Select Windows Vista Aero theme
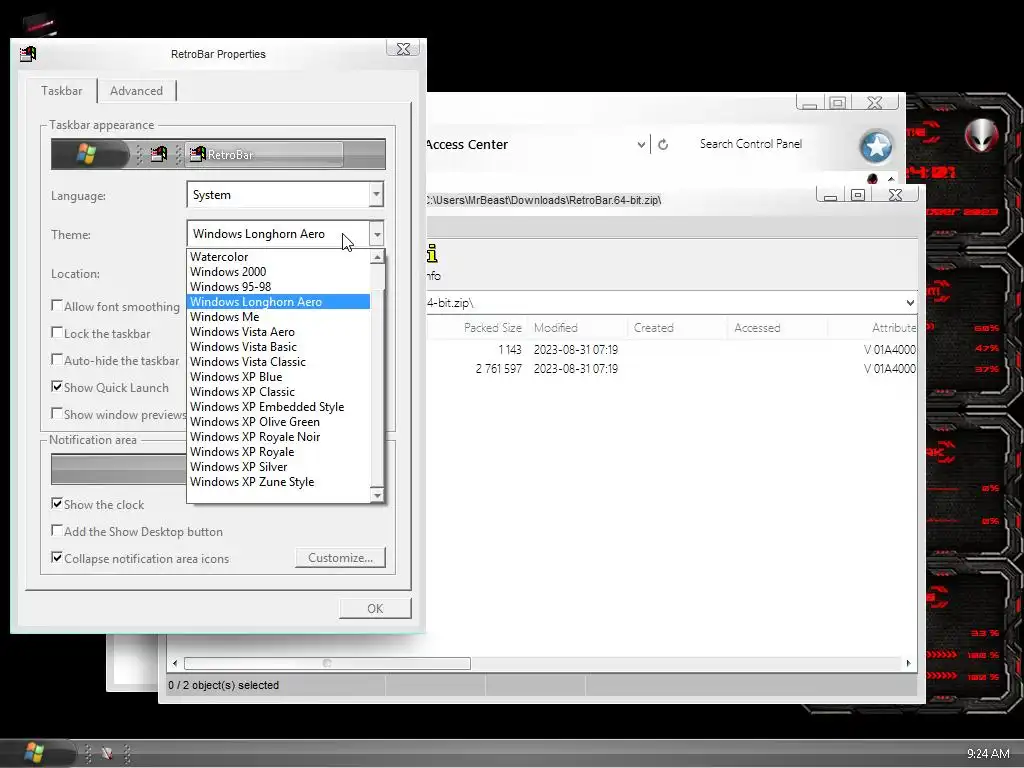The height and width of the screenshot is (768, 1024). (x=279, y=332)
